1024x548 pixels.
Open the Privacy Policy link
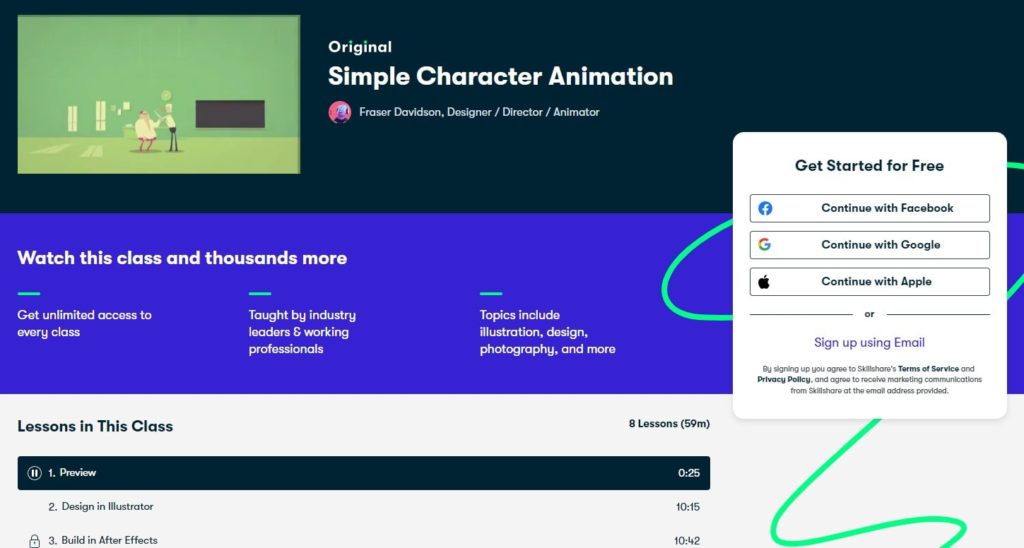coord(785,380)
